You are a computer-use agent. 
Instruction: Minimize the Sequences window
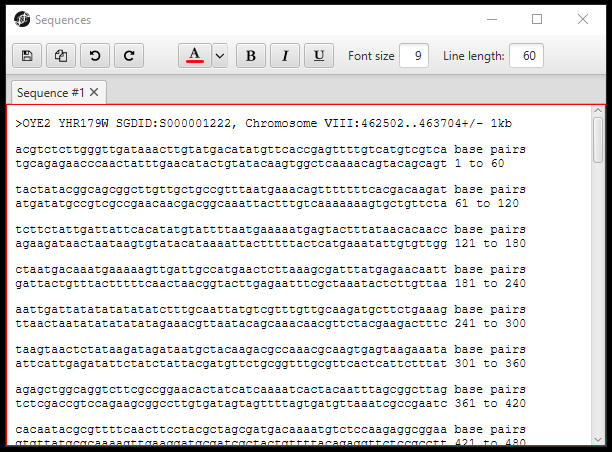[x=492, y=19]
